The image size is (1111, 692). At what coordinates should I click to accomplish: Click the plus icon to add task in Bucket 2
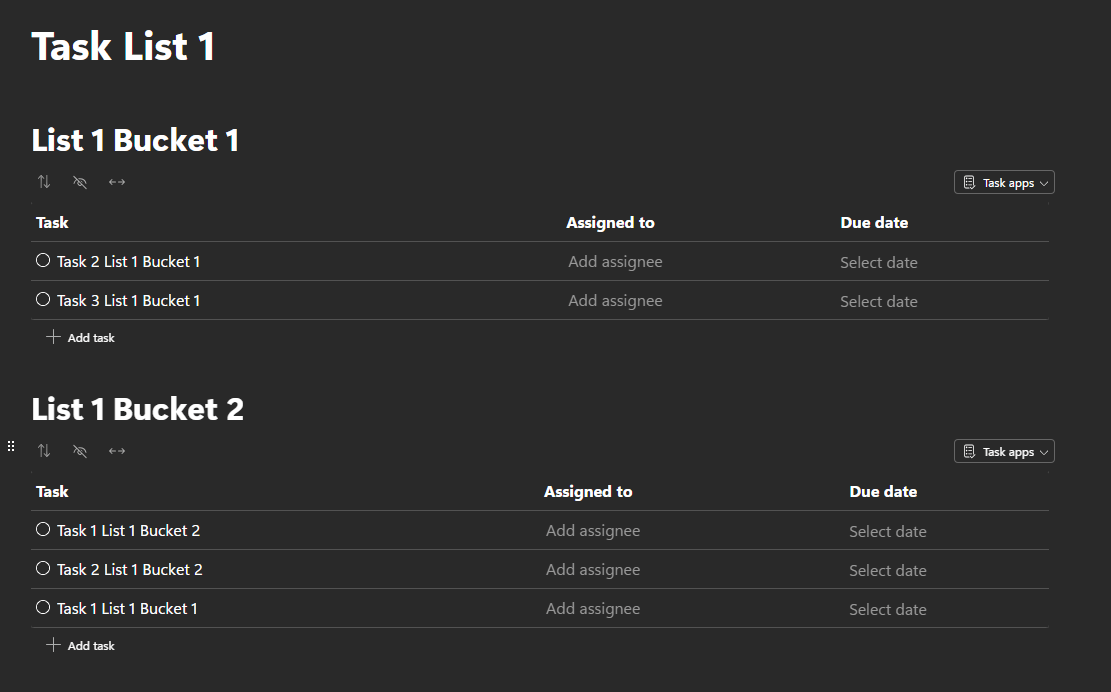pyautogui.click(x=53, y=645)
